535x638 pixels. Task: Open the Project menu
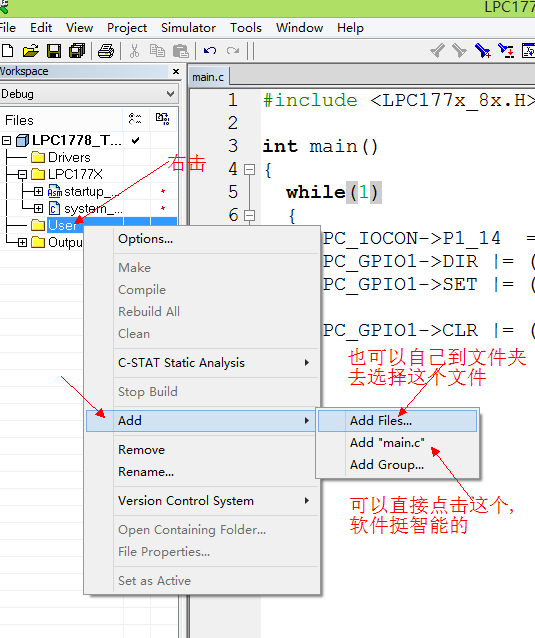pyautogui.click(x=127, y=28)
